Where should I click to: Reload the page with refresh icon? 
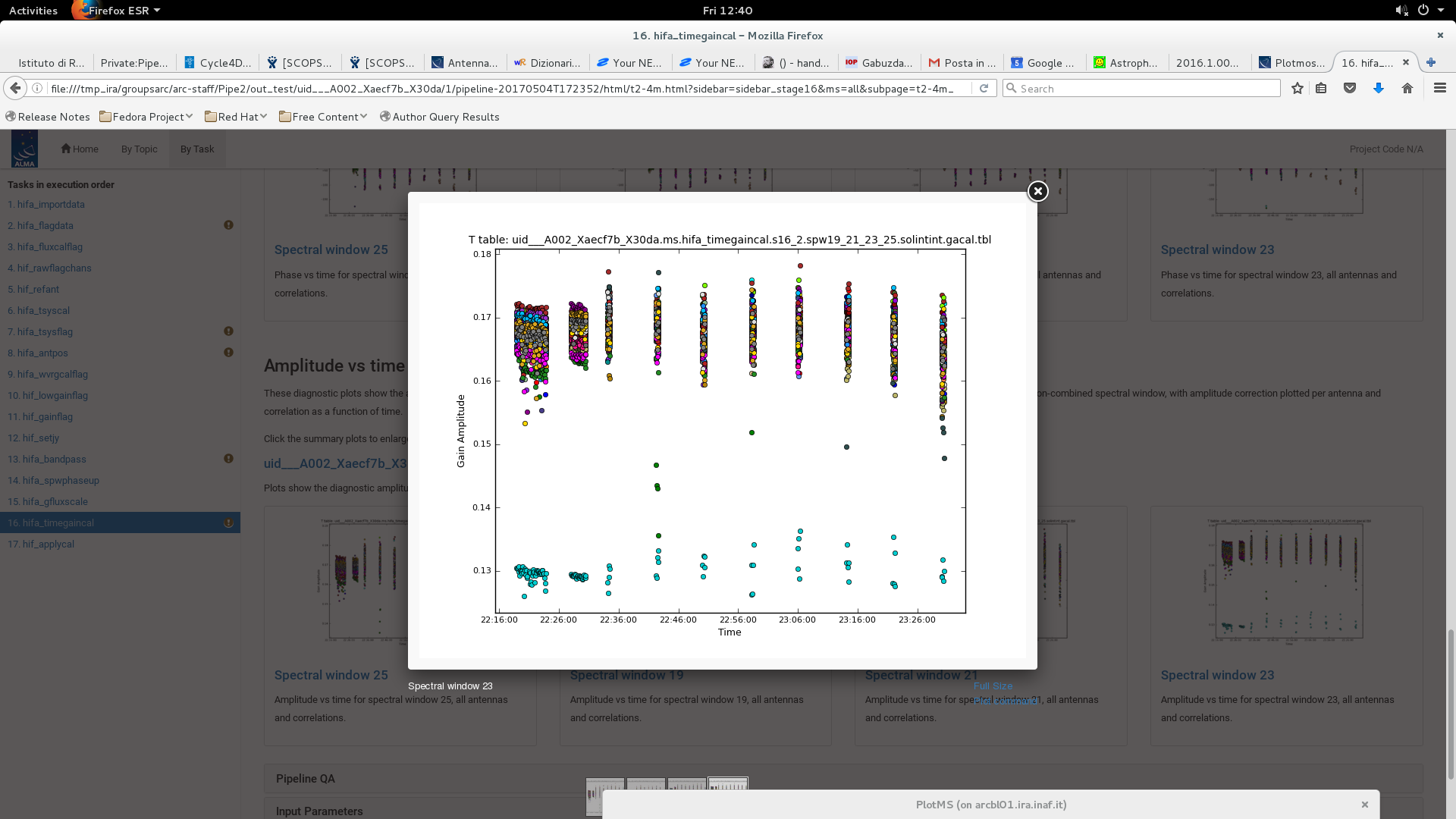(984, 88)
